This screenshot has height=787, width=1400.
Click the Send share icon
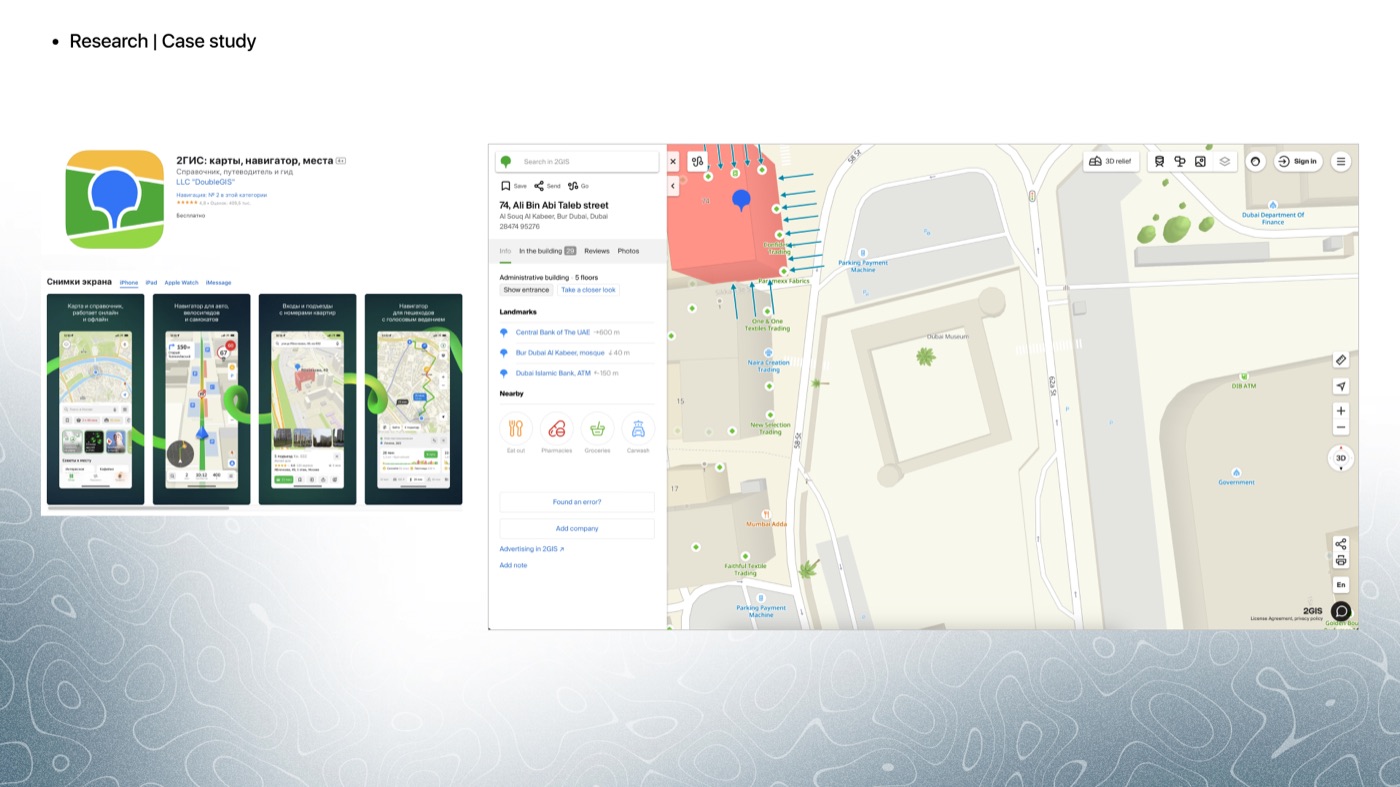[x=539, y=186]
